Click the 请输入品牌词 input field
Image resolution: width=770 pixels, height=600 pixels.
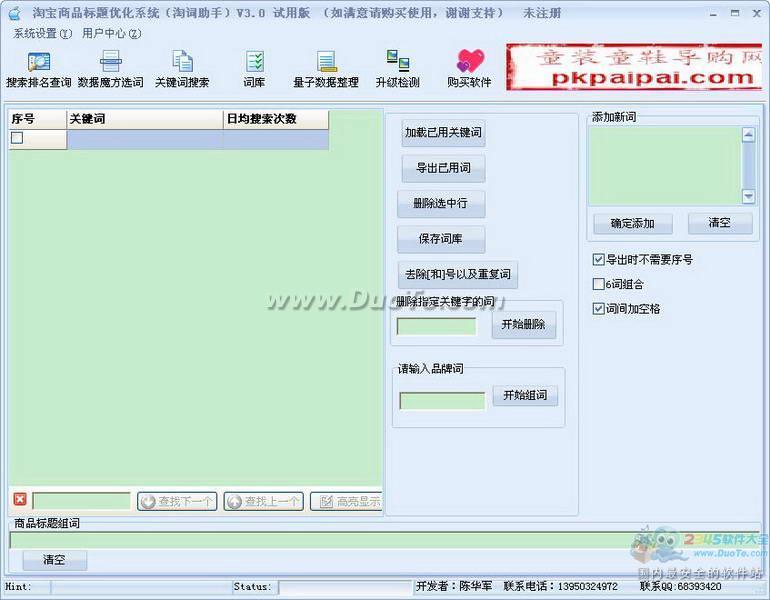pyautogui.click(x=442, y=401)
